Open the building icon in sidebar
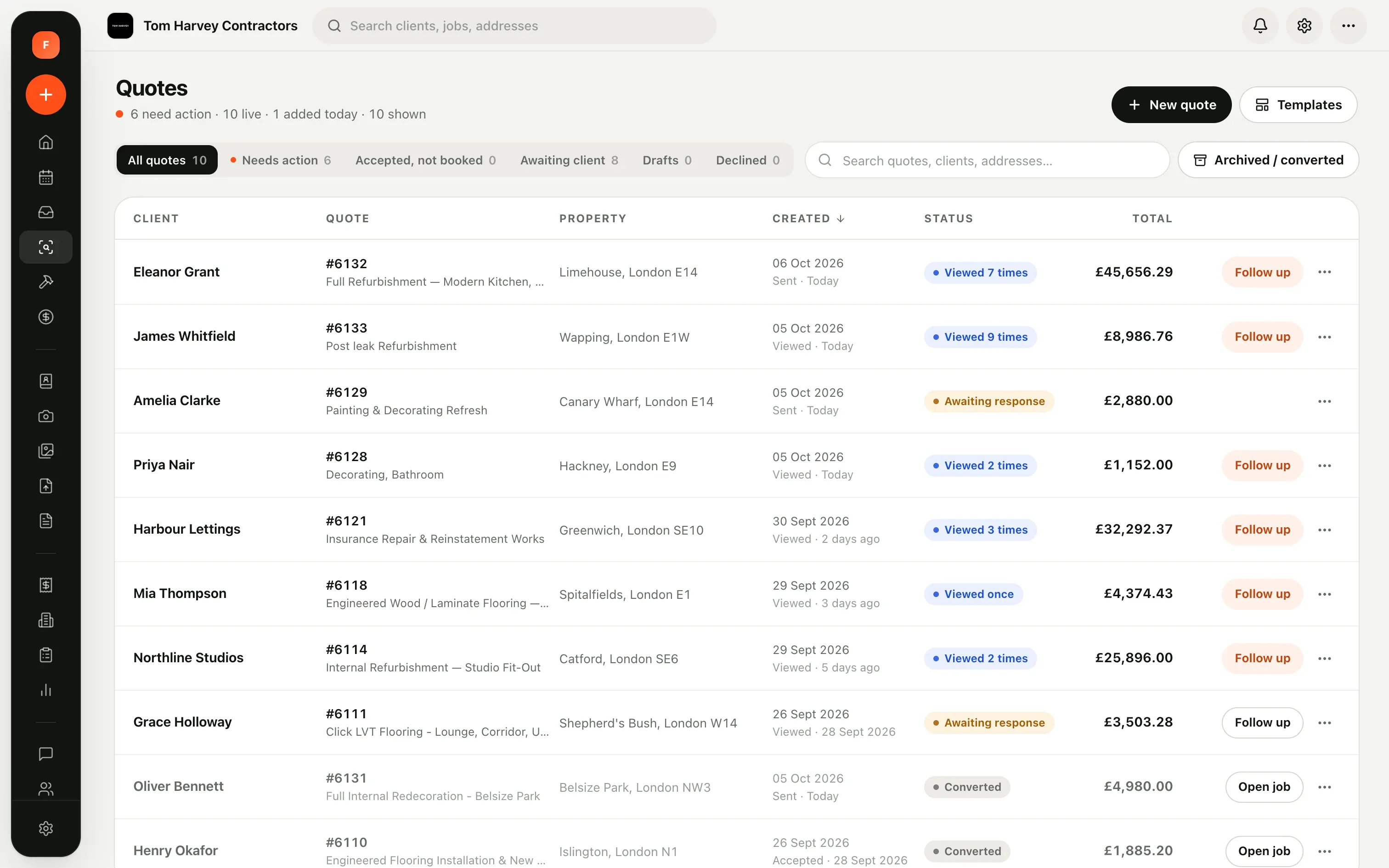 46,620
